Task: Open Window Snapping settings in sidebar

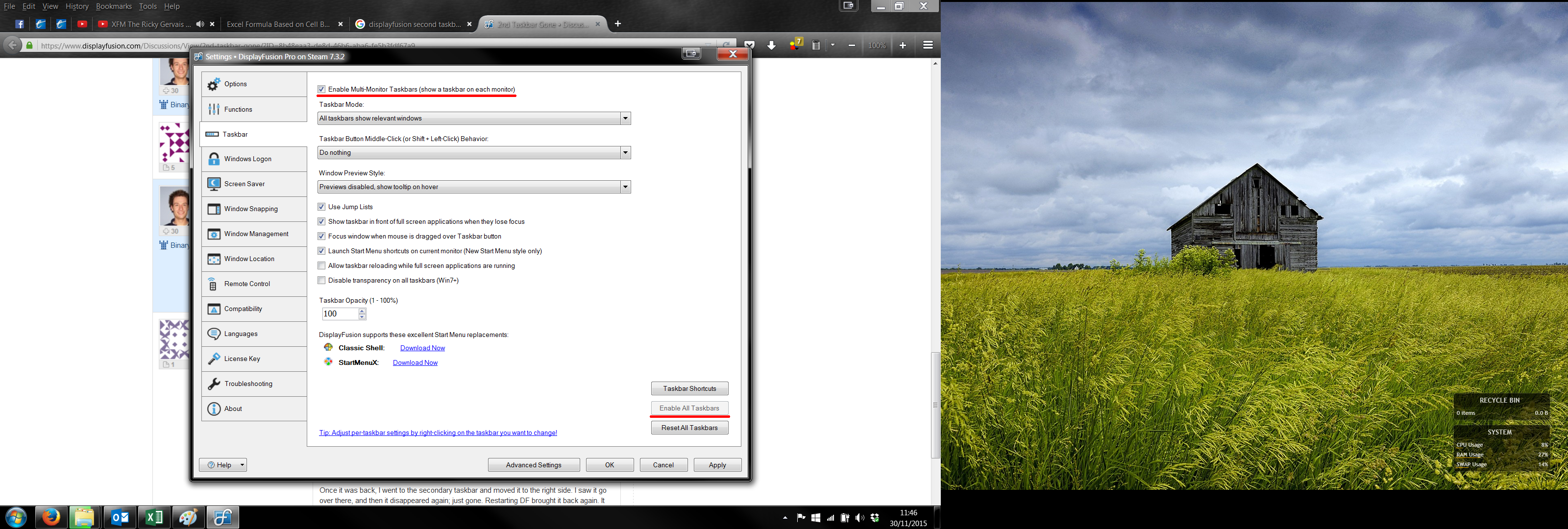Action: [x=251, y=209]
